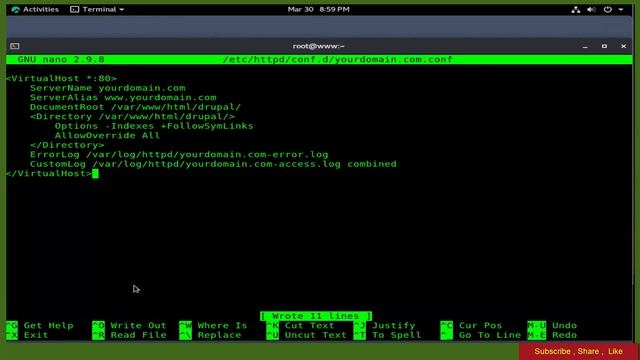
Task: Click the network status icon
Action: point(576,10)
